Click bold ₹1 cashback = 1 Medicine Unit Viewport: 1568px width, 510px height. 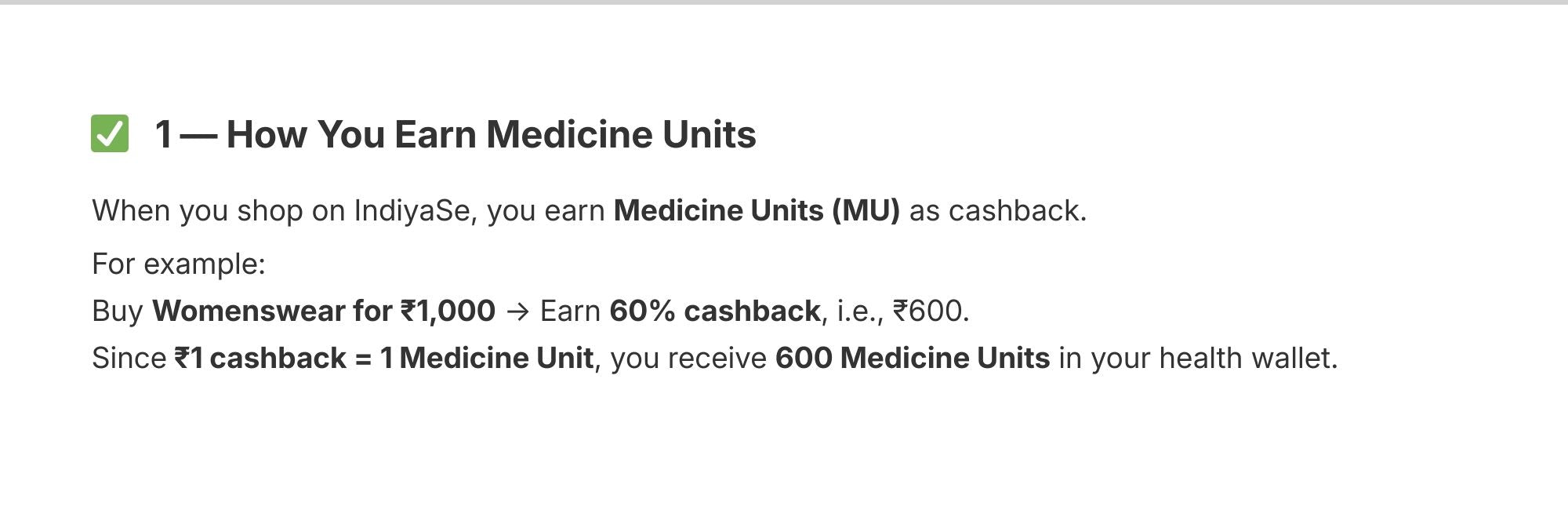click(x=383, y=358)
